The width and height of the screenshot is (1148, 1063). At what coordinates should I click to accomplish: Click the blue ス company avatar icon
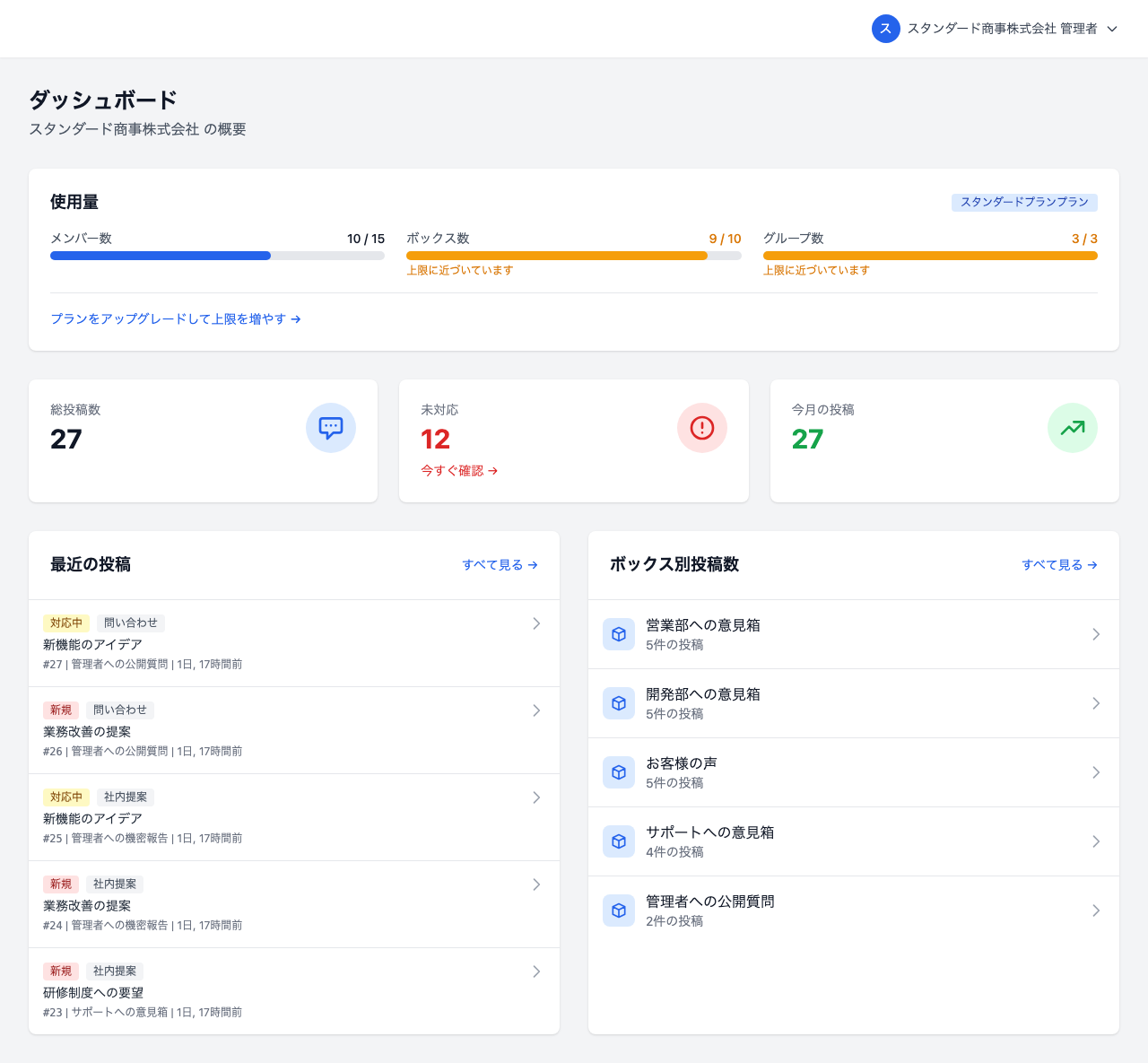coord(886,29)
